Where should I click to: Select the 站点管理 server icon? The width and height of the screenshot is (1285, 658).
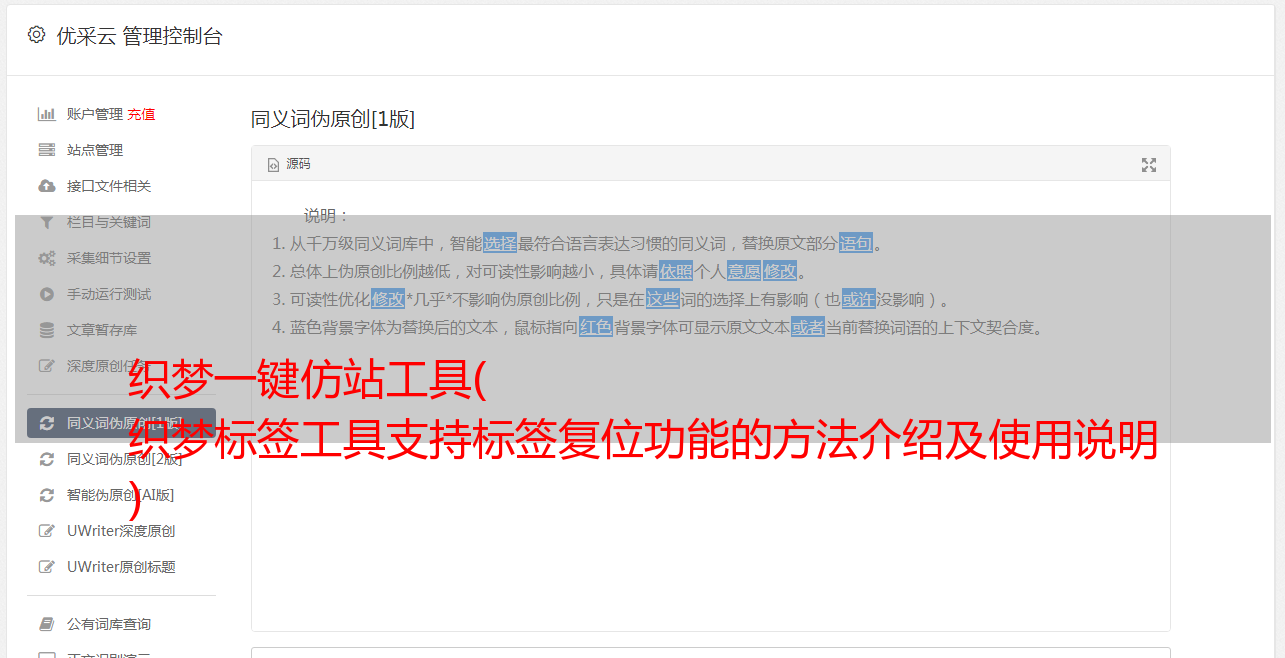click(x=46, y=150)
